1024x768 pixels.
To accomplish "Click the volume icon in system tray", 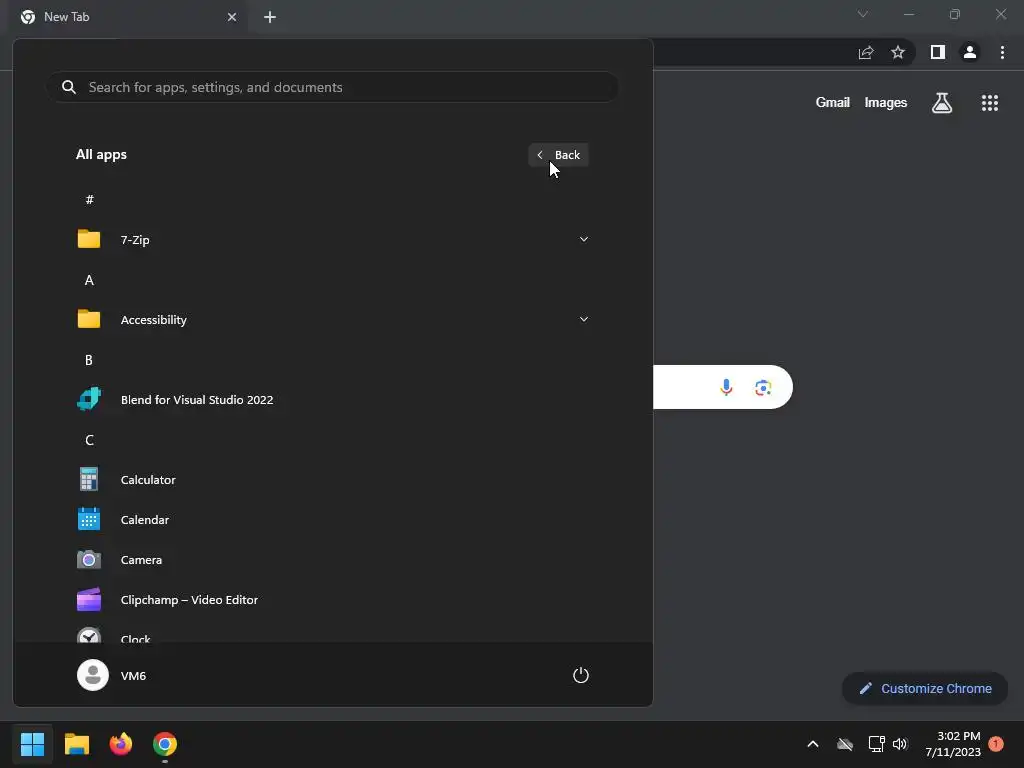I will tap(901, 744).
